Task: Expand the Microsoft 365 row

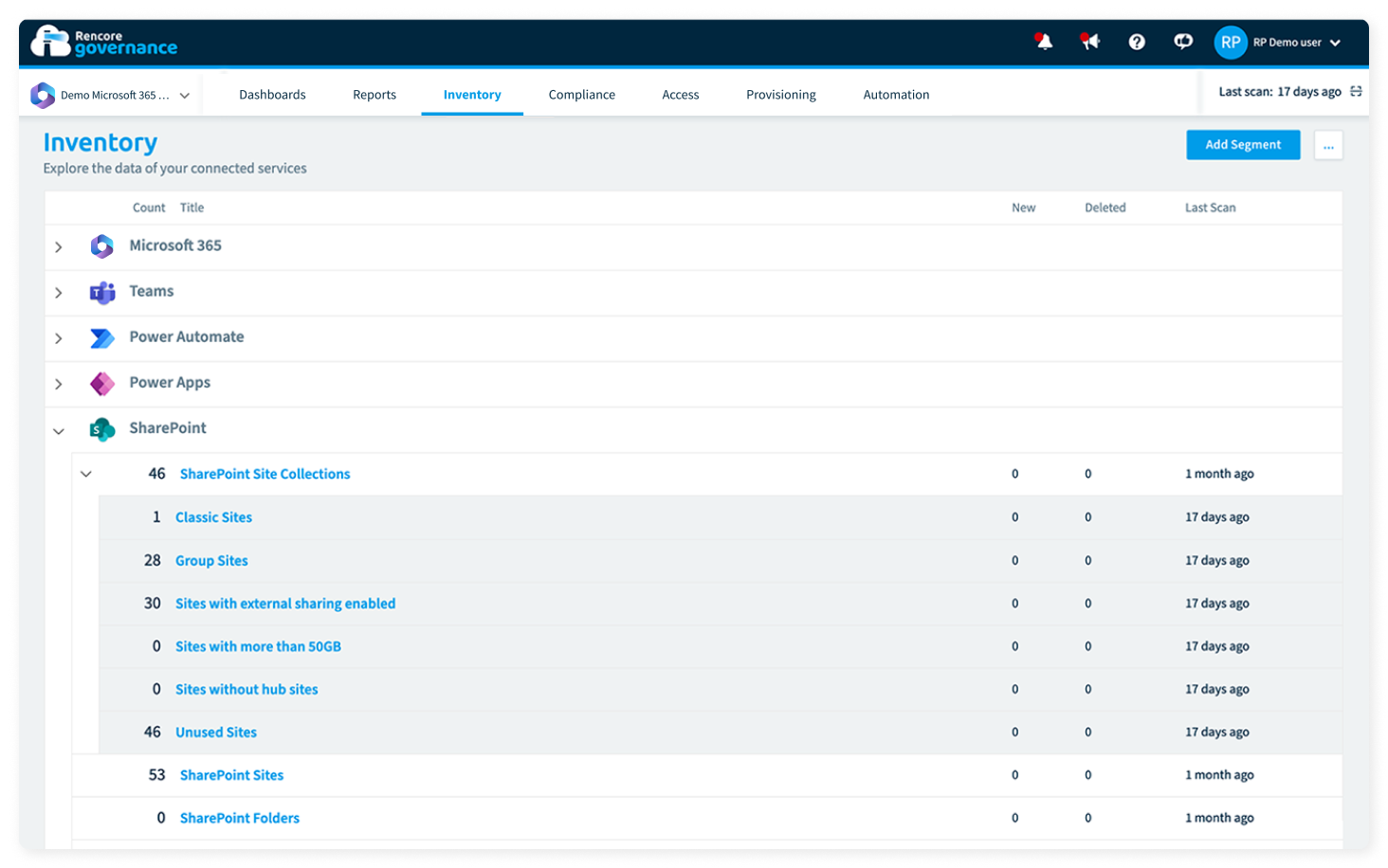Action: (x=59, y=247)
